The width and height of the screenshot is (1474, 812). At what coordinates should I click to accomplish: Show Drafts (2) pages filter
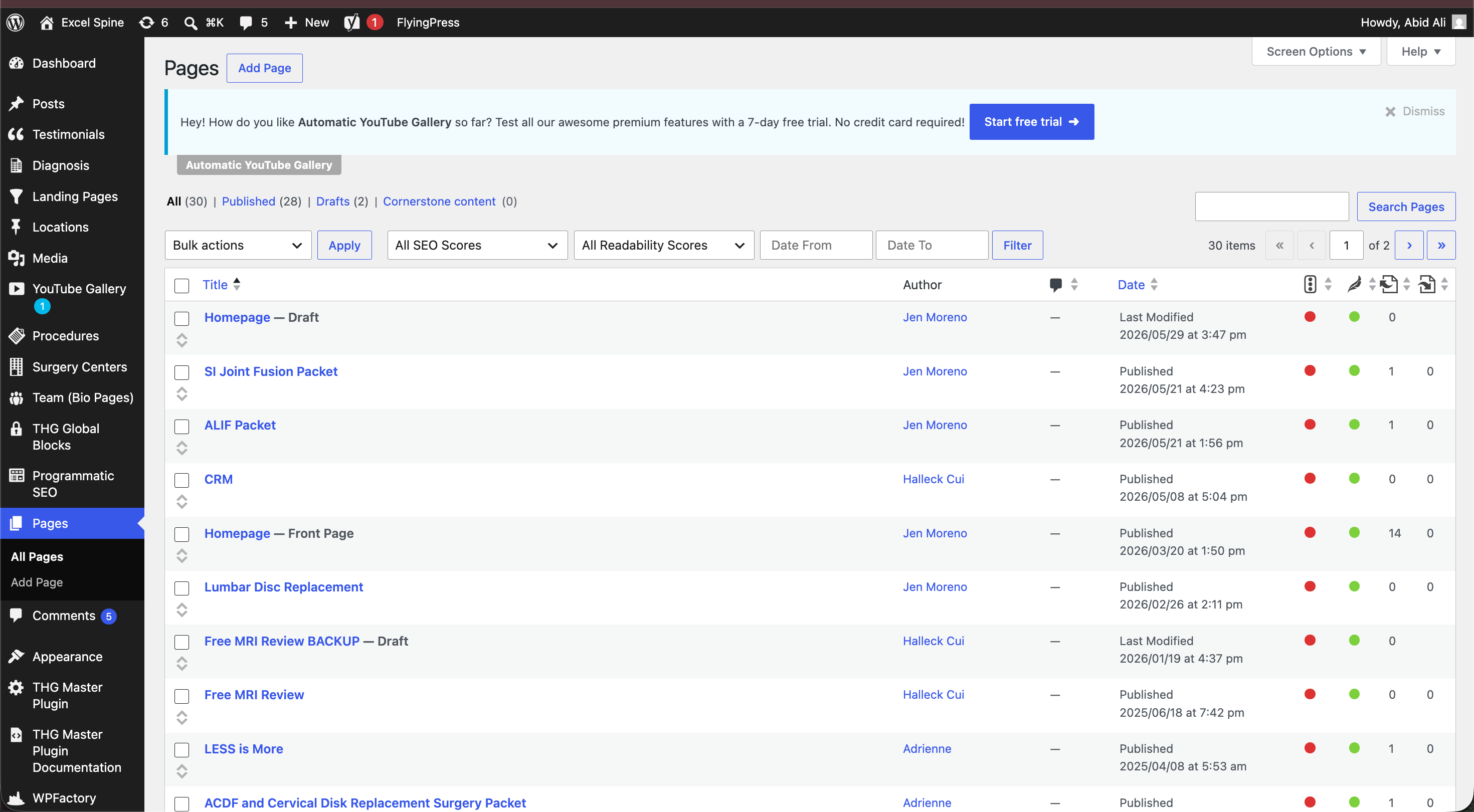click(x=342, y=201)
